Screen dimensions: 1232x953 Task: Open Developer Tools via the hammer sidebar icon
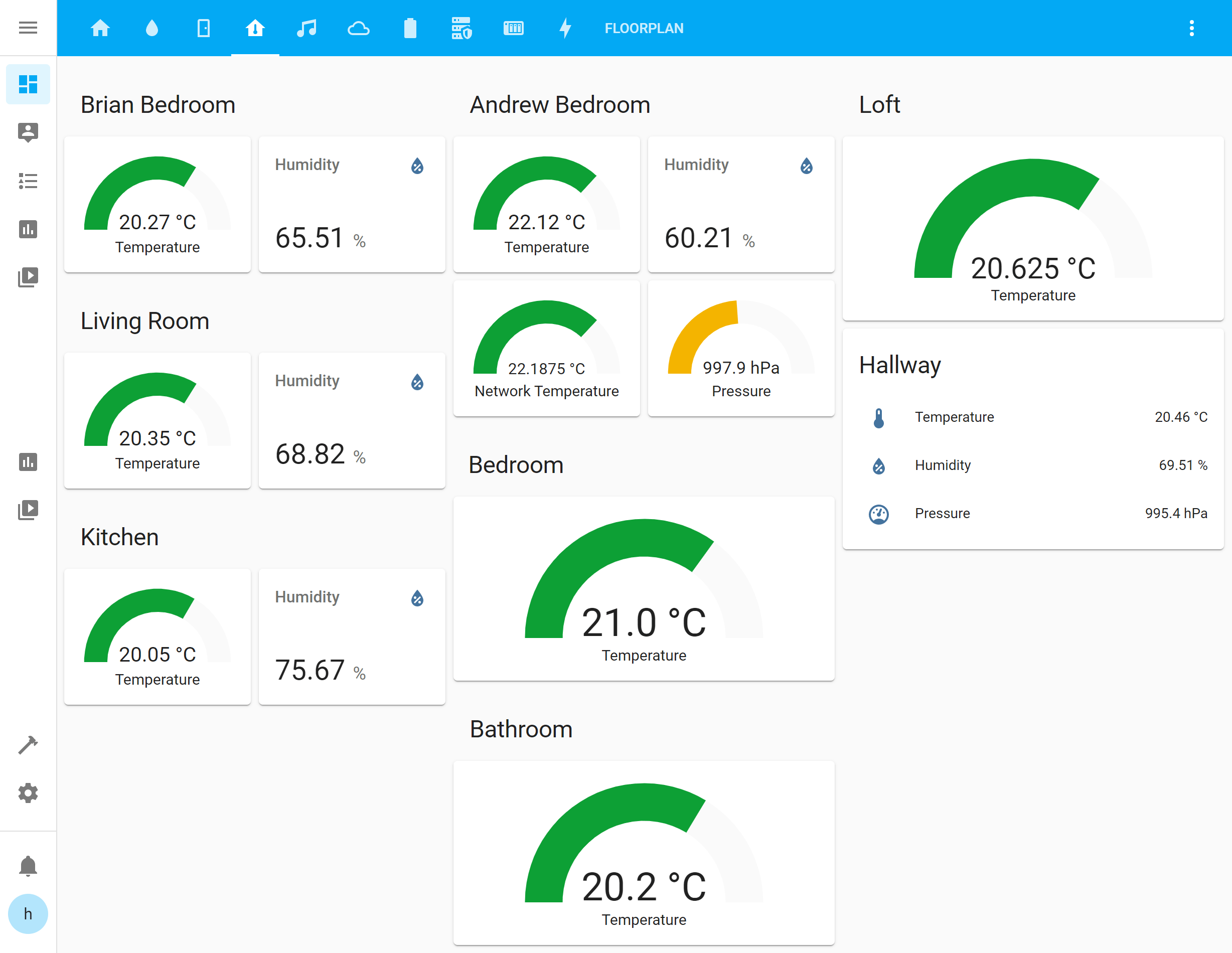[28, 744]
